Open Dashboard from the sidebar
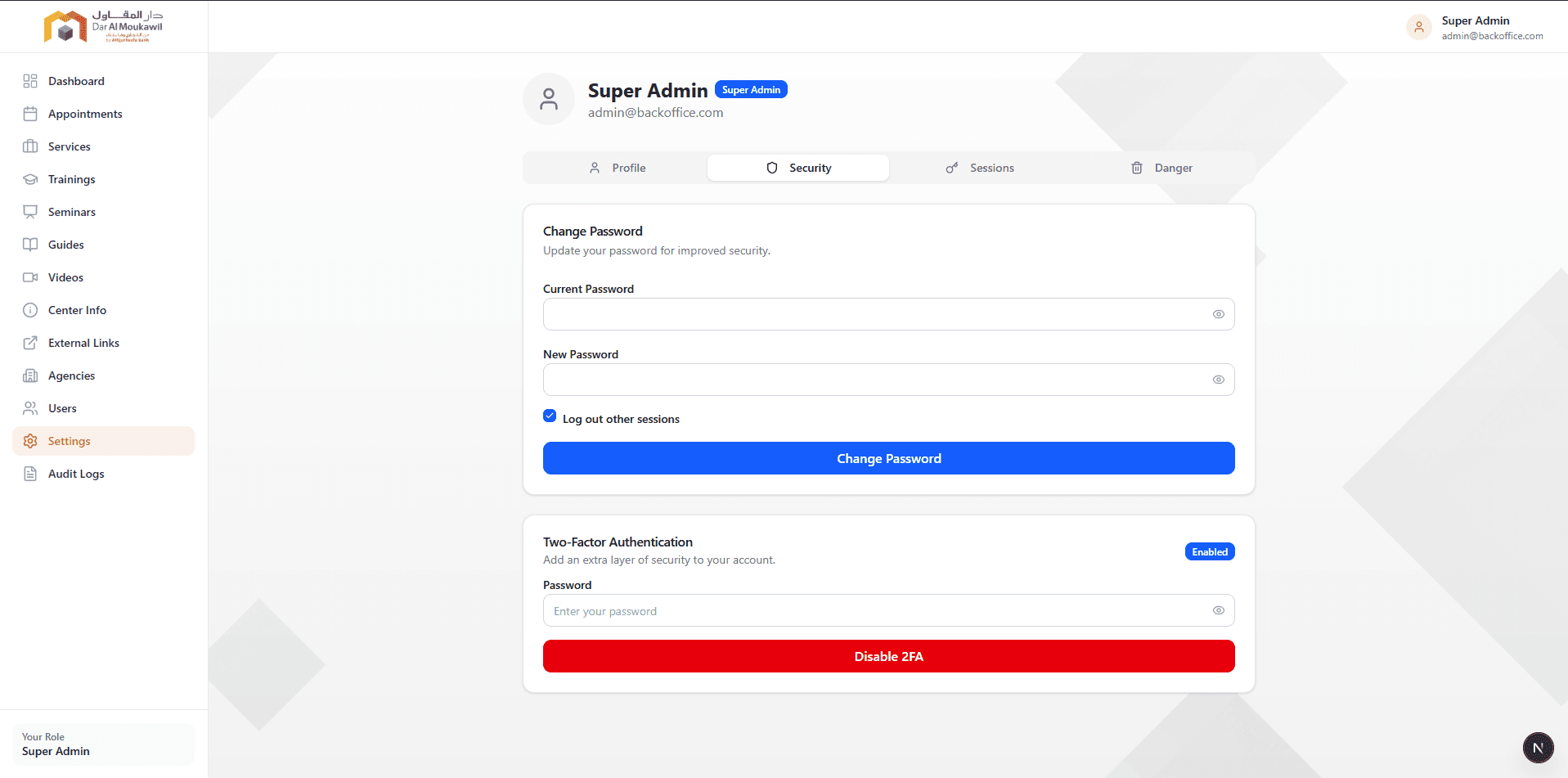 pos(104,81)
